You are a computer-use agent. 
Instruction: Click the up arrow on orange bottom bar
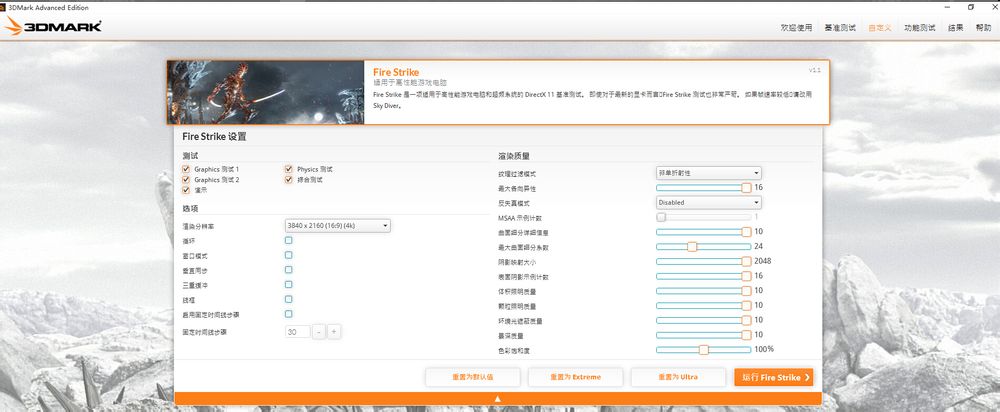(x=497, y=399)
